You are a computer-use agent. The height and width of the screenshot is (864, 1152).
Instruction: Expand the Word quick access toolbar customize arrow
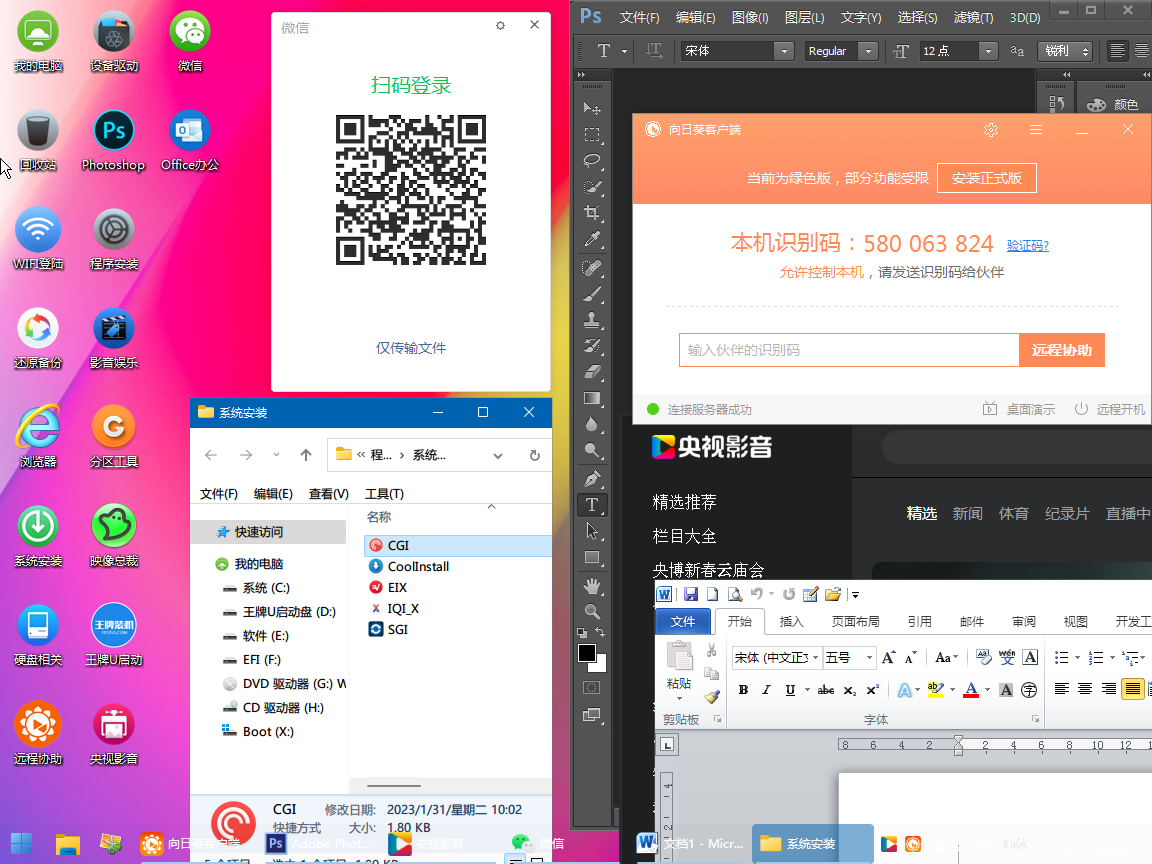(x=855, y=595)
